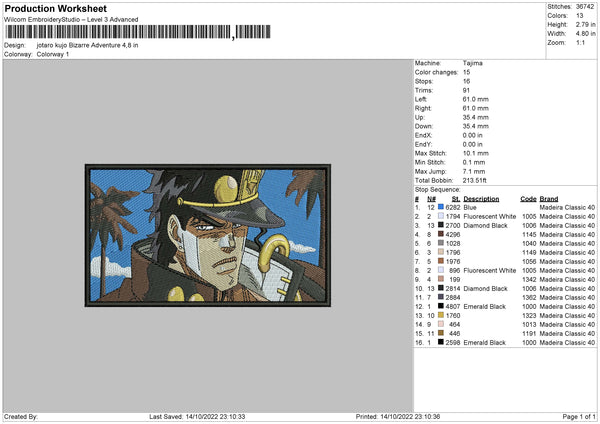Click the N# column header
Viewport: 600px width, 424px height.
pos(431,199)
